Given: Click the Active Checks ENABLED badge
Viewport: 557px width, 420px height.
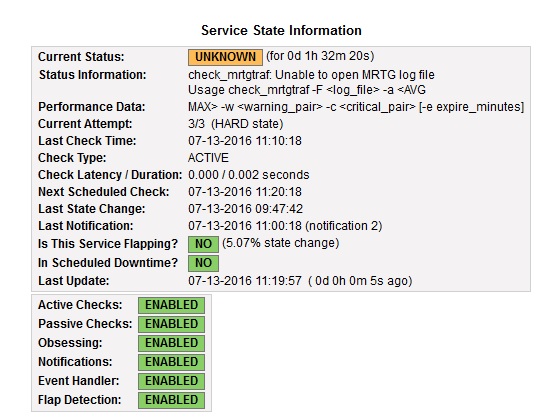Looking at the screenshot, I should click(172, 305).
